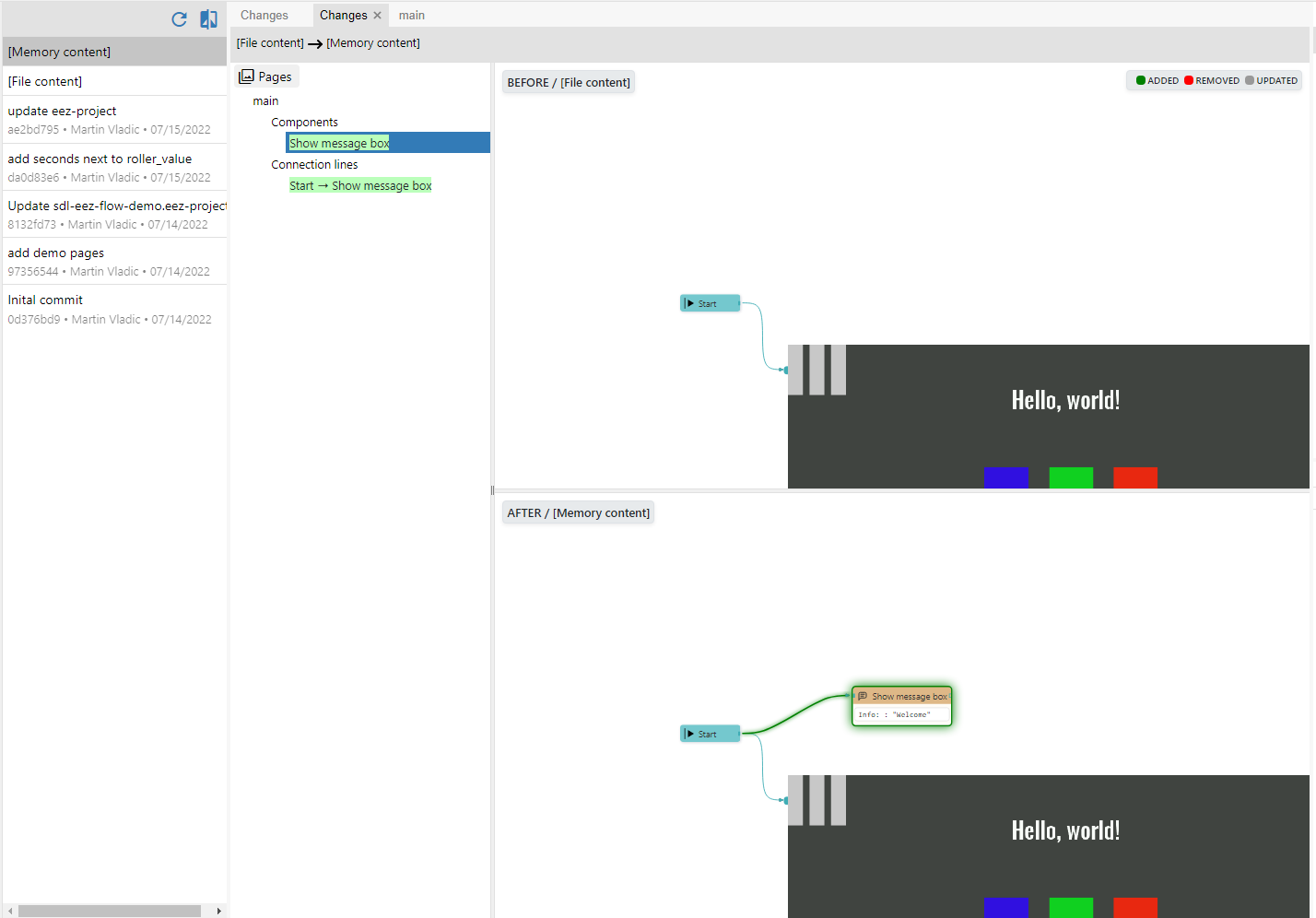This screenshot has width=1316, height=918.
Task: Click blue rectangle in BEFORE preview
Action: [1005, 477]
